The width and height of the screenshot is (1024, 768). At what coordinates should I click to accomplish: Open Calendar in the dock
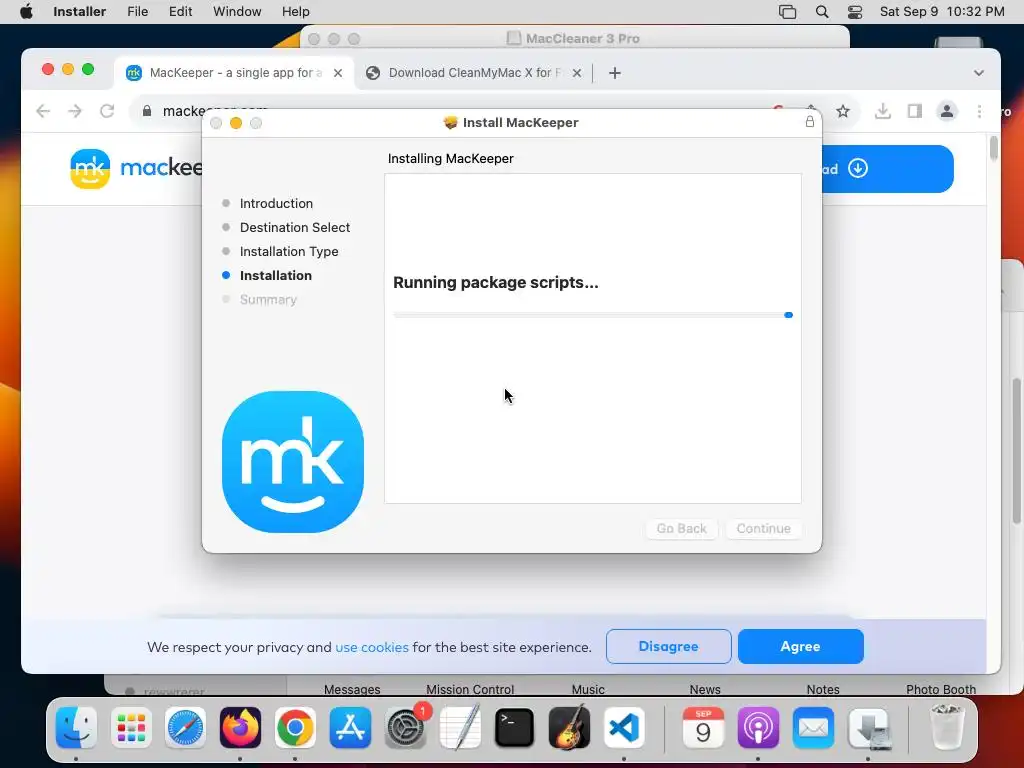[x=703, y=728]
